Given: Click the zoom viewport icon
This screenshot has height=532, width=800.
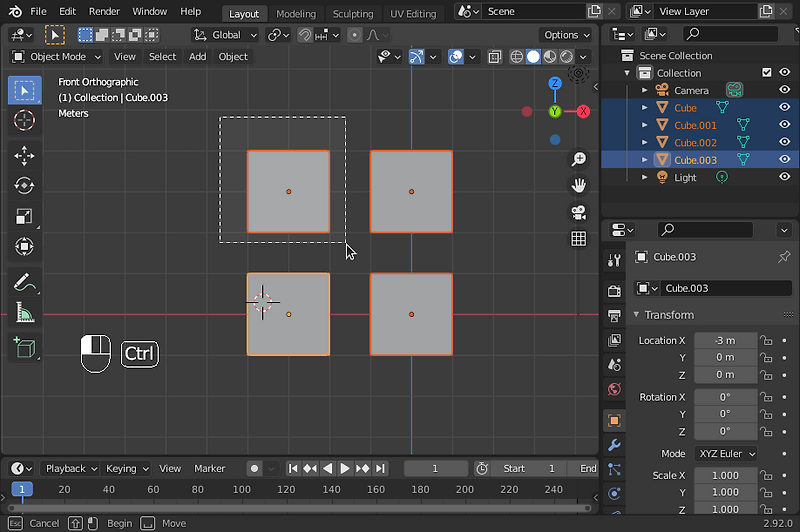Looking at the screenshot, I should (579, 159).
